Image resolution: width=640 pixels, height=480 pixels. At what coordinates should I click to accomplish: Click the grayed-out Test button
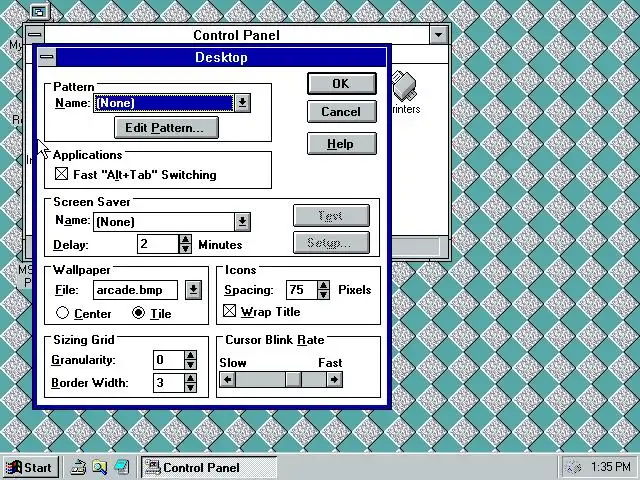point(331,216)
